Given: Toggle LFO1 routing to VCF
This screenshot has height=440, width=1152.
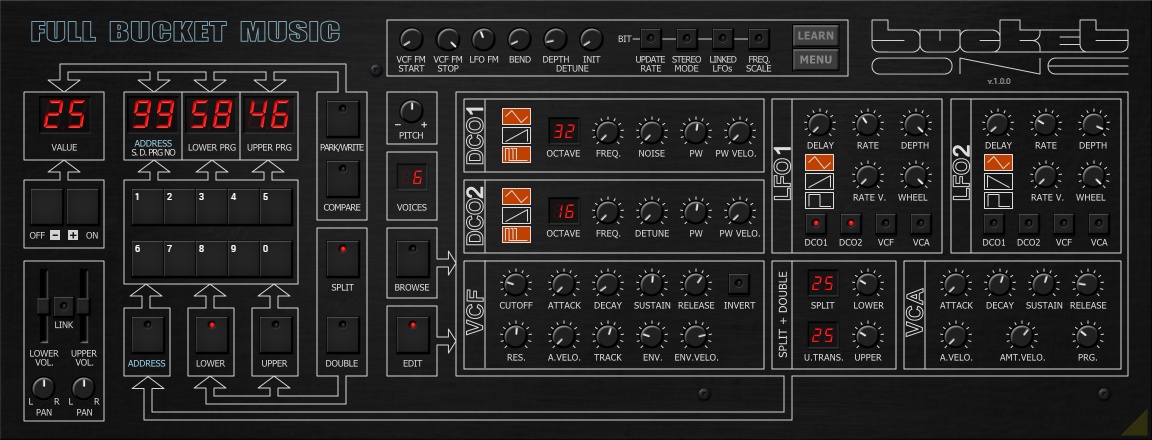Looking at the screenshot, I should point(885,223).
